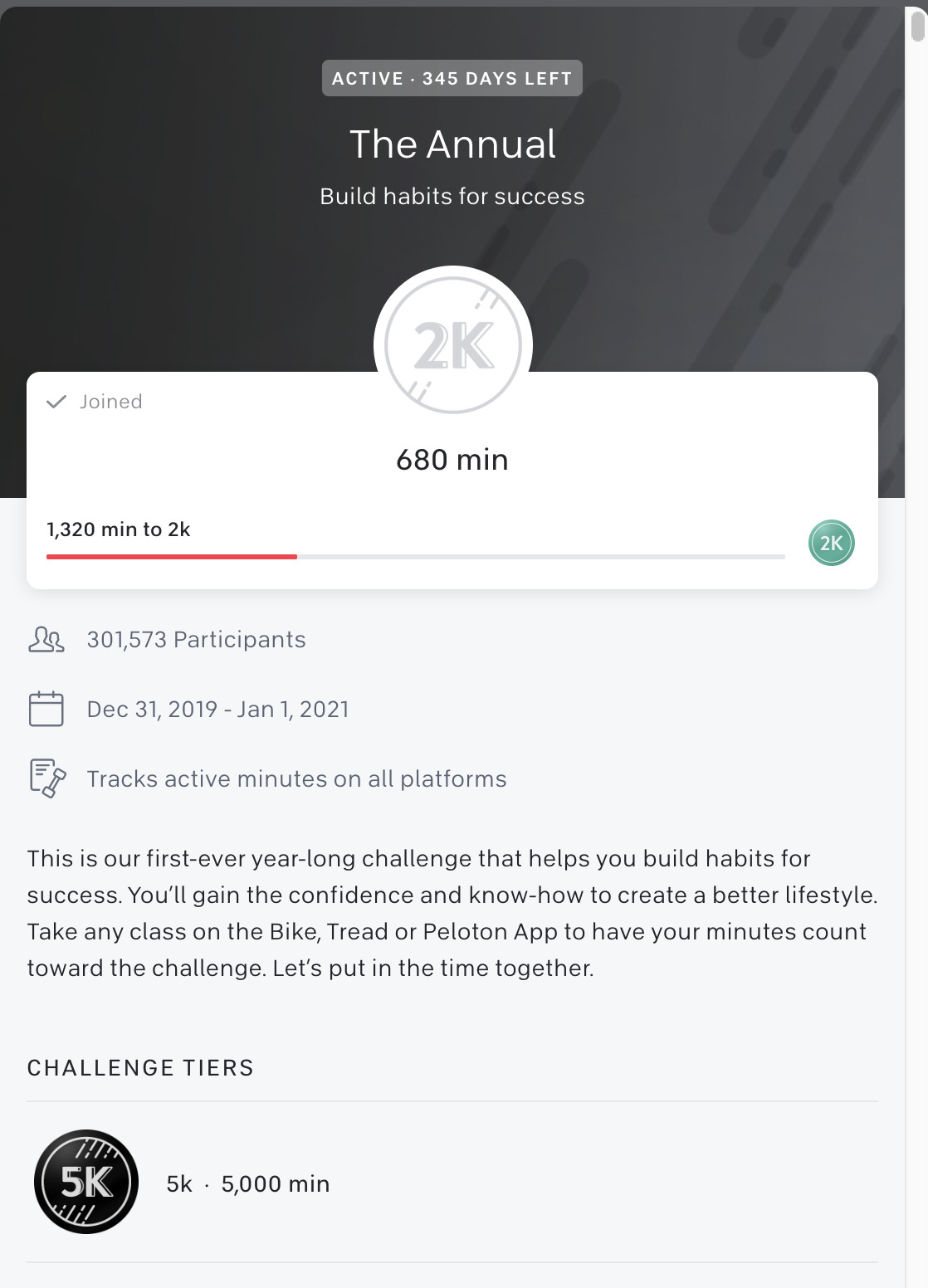Toggle the Joined challenge status label

[x=110, y=402]
